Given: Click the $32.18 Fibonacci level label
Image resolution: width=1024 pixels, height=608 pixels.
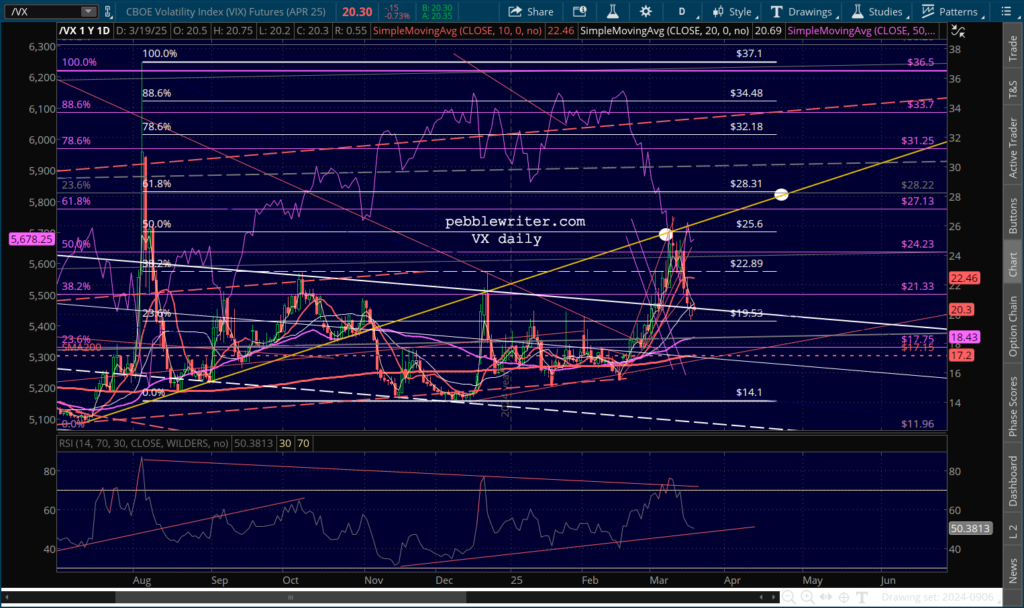Looking at the screenshot, I should 746,126.
